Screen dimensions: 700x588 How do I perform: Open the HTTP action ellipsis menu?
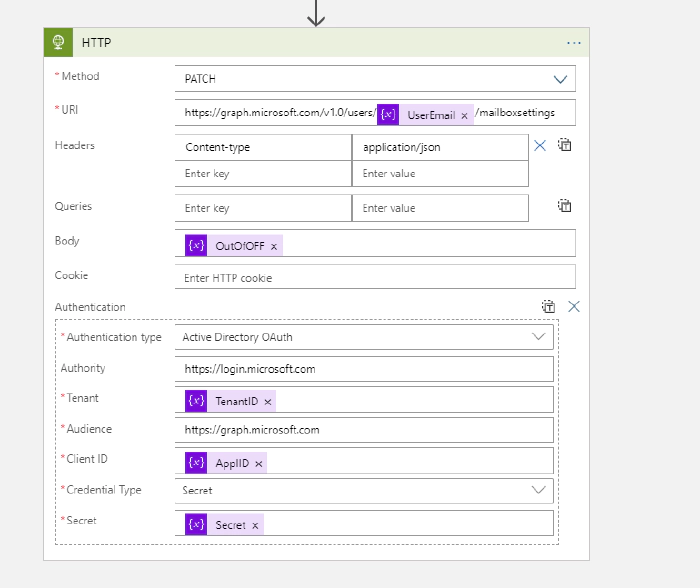(574, 43)
